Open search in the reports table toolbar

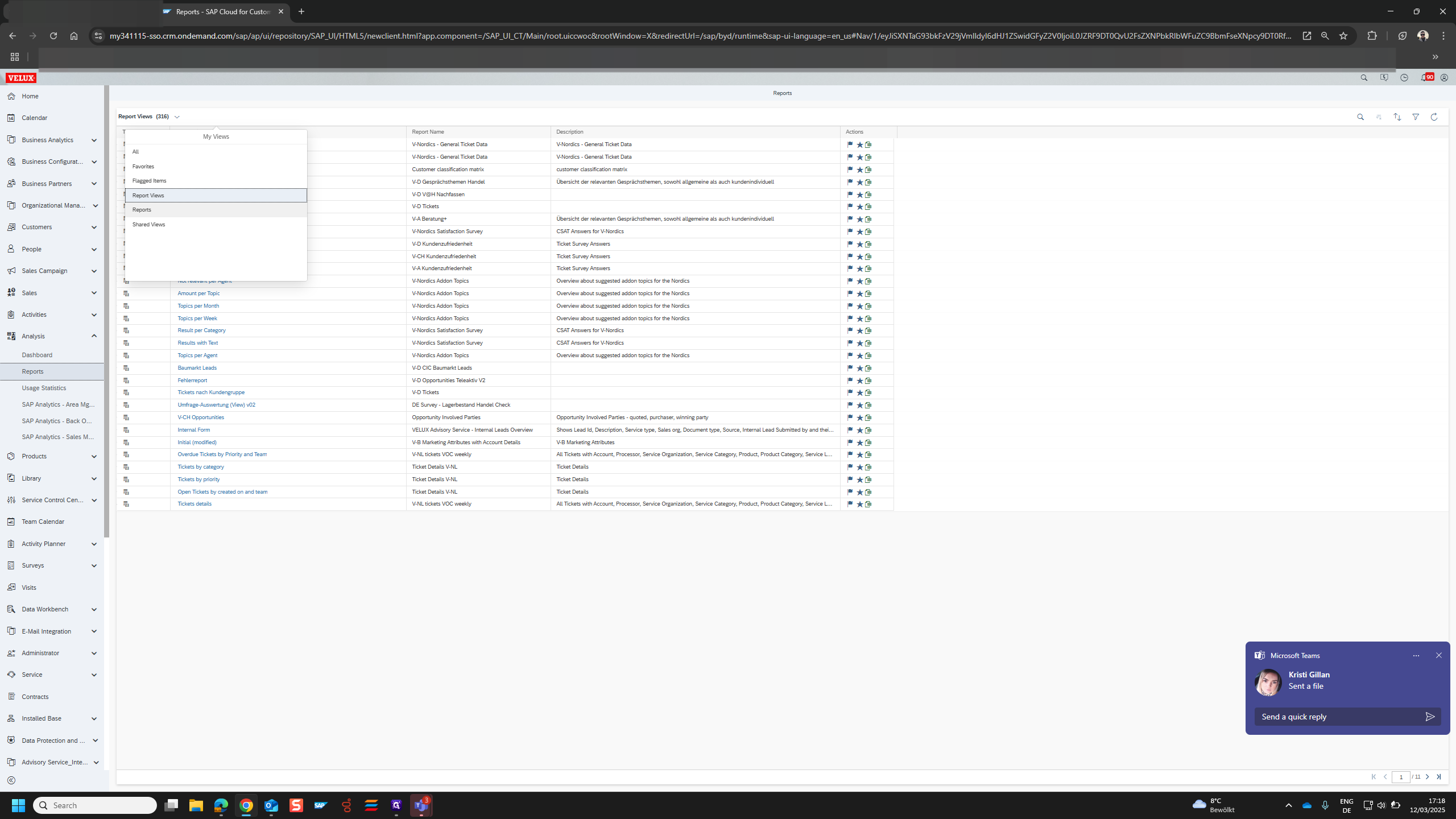pos(1360,117)
